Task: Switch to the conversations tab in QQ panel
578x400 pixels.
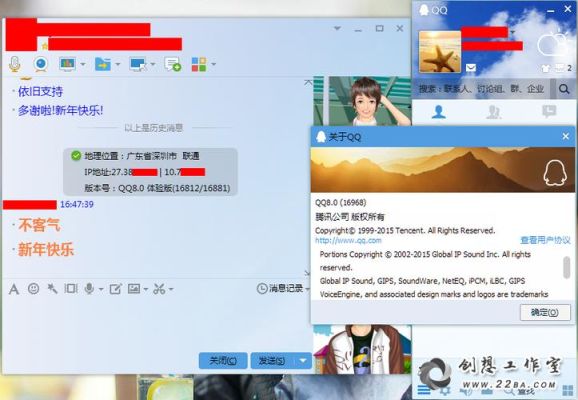Action: coord(549,111)
